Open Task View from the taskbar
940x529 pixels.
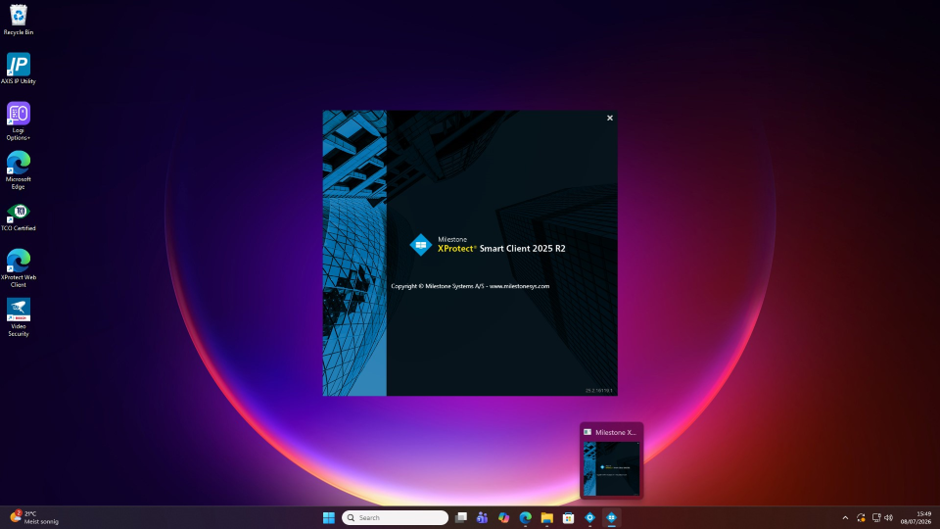pyautogui.click(x=460, y=518)
